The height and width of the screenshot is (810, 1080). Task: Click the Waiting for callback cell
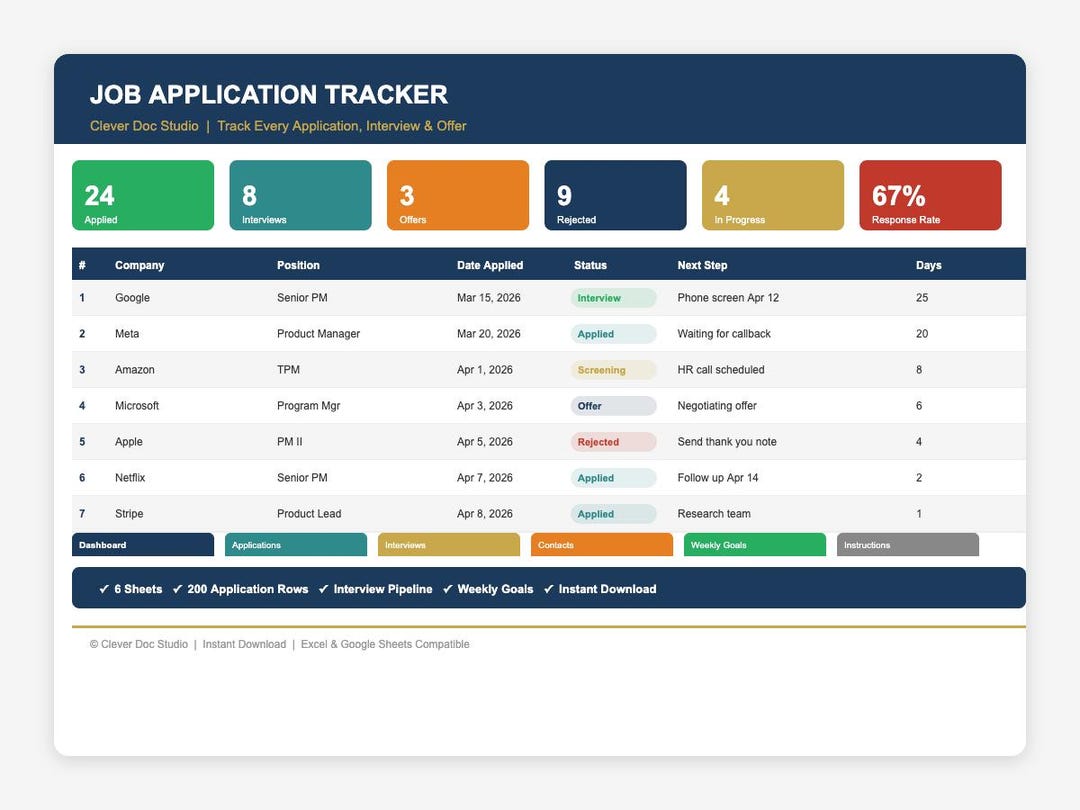pos(724,333)
